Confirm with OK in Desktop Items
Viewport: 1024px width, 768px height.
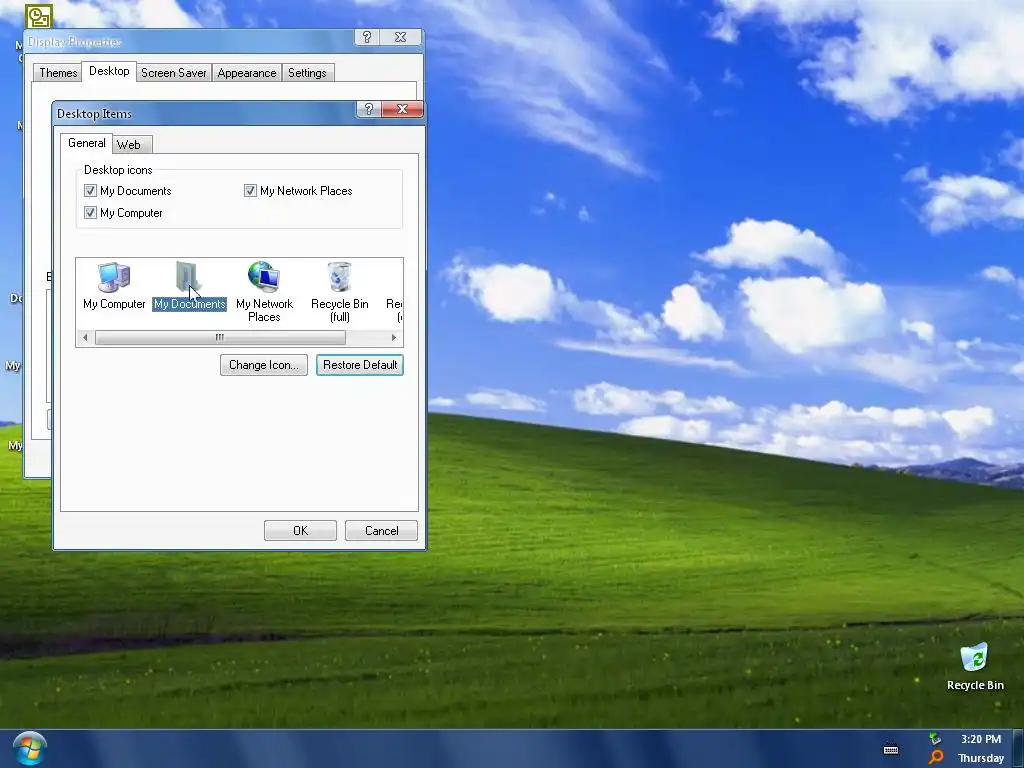[x=300, y=530]
